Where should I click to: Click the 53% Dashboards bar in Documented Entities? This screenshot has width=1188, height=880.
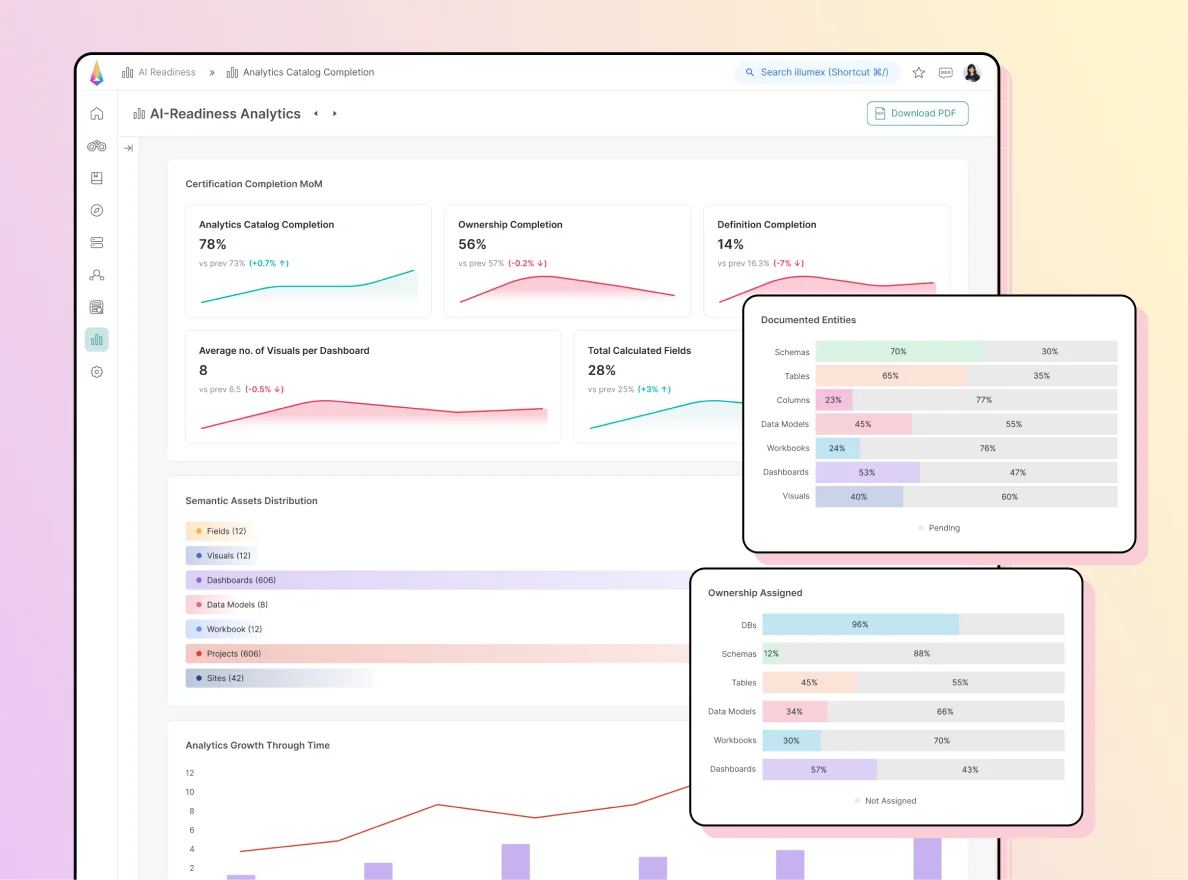[868, 473]
